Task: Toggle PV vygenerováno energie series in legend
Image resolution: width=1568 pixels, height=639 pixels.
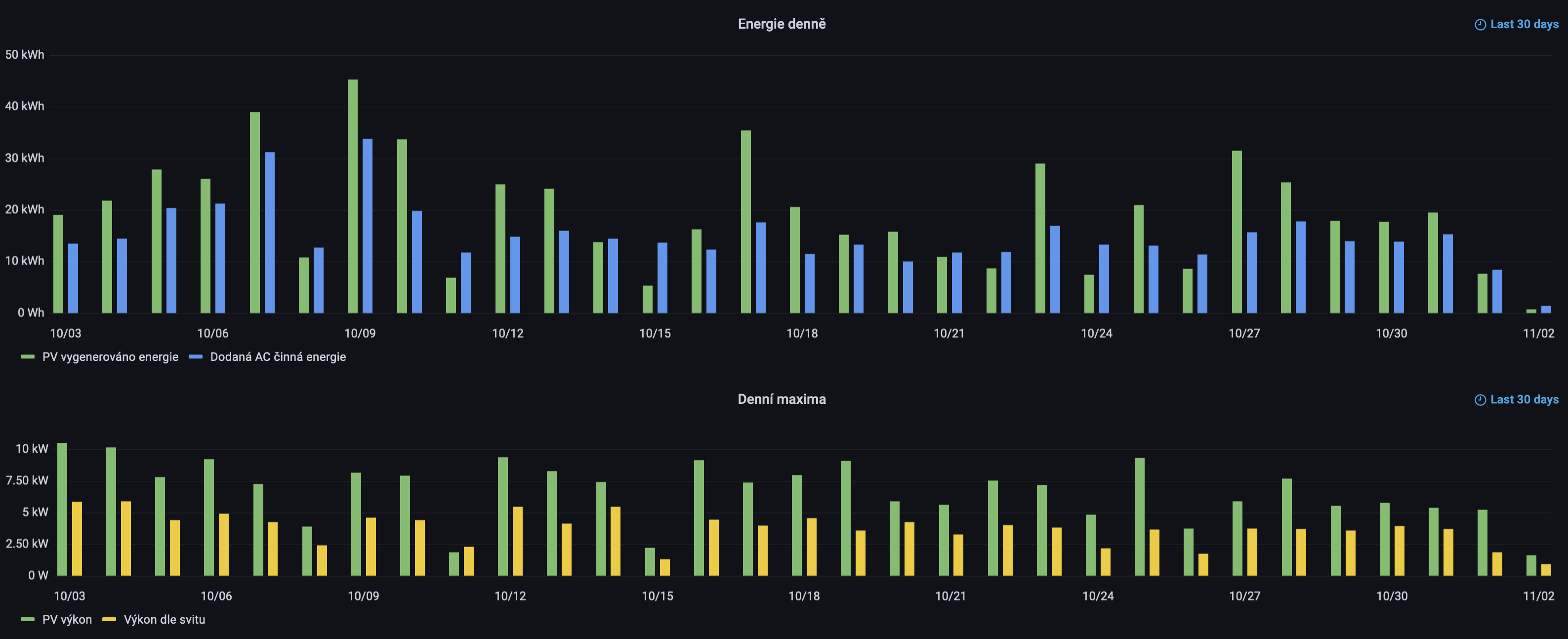Action: tap(110, 357)
